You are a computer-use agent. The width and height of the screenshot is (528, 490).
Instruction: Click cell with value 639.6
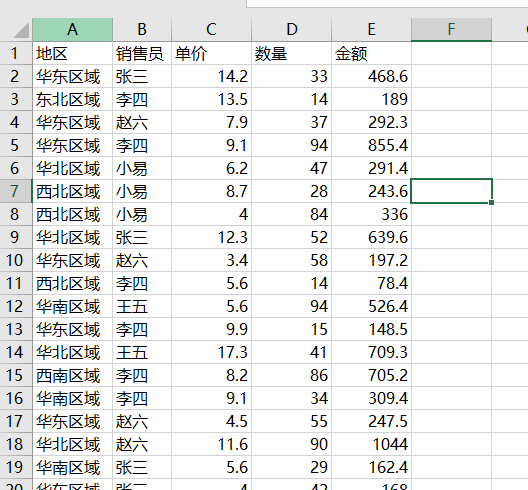[x=371, y=237]
